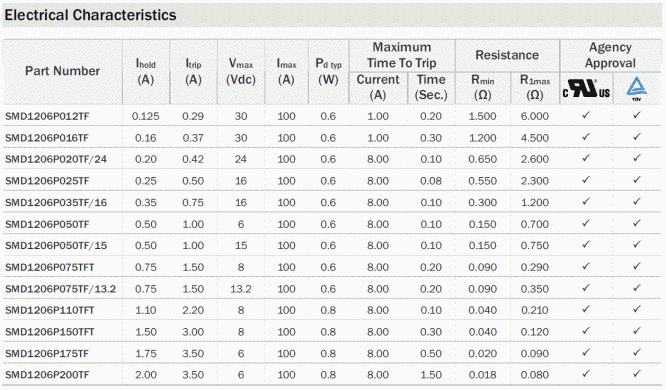The height and width of the screenshot is (390, 666).
Task: Select part number SMD1206P020TF/24
Action: (56, 159)
